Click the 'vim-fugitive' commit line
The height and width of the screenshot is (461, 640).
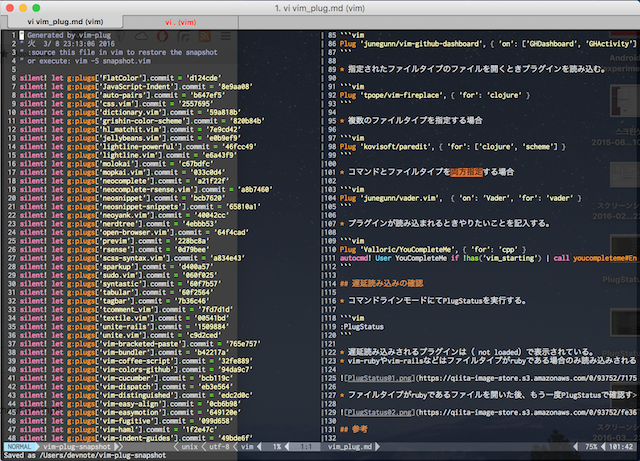pos(127,421)
